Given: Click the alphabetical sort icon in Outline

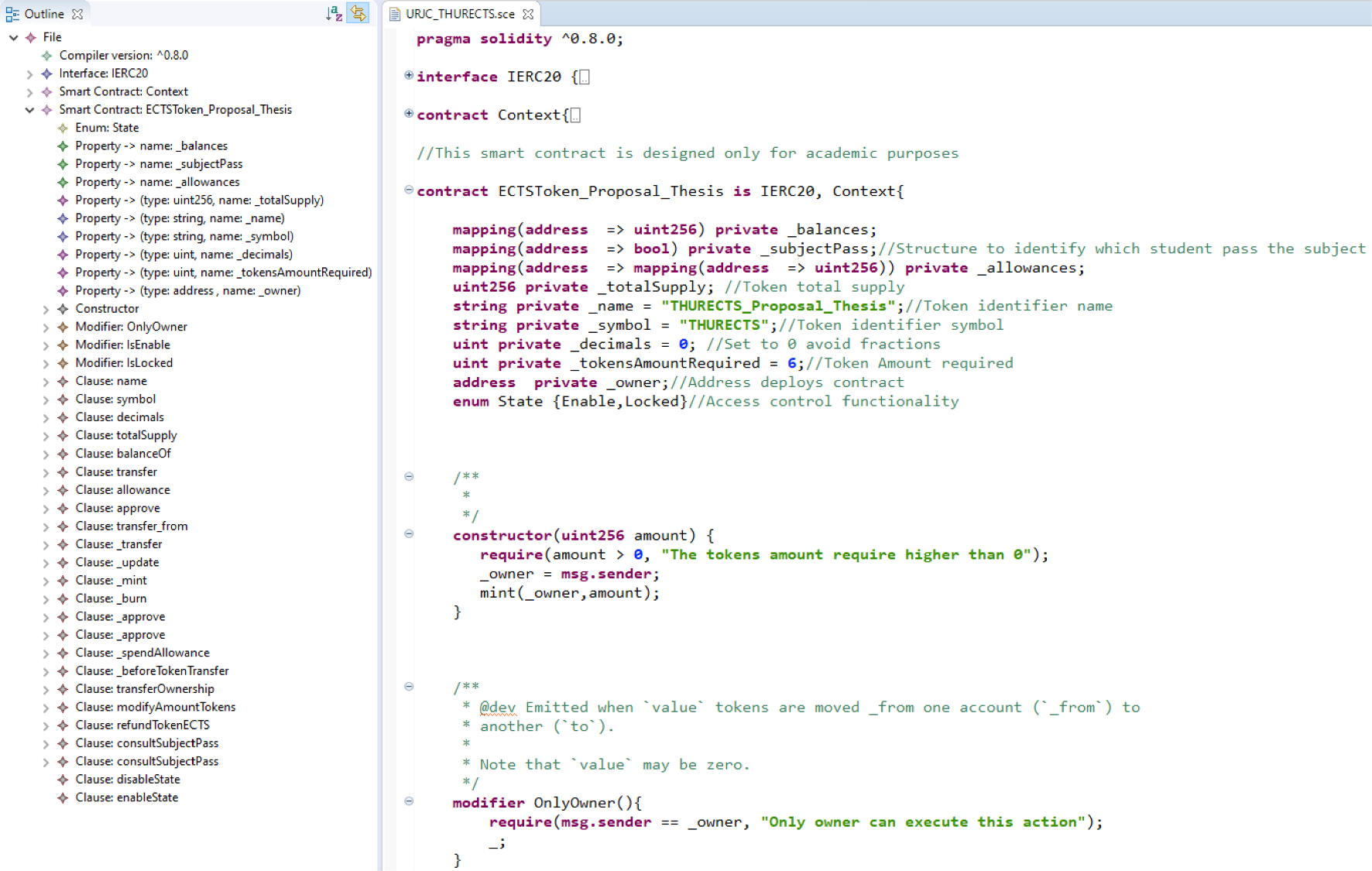Looking at the screenshot, I should click(334, 13).
